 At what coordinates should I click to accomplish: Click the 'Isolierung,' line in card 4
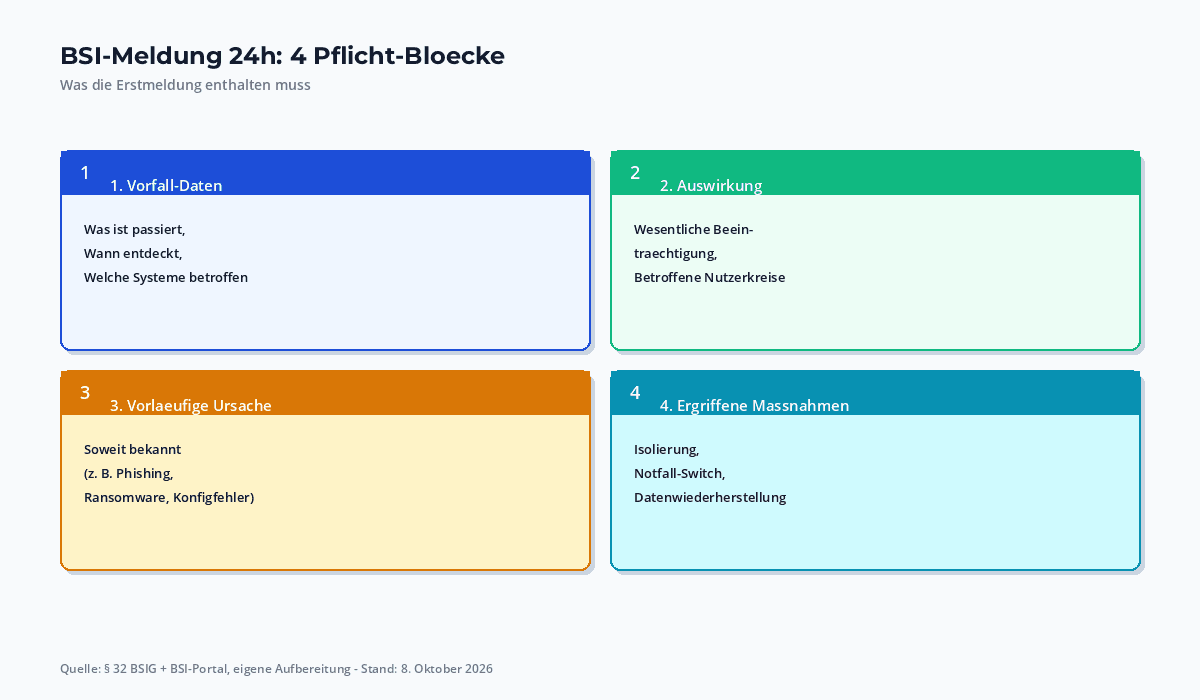click(x=667, y=450)
